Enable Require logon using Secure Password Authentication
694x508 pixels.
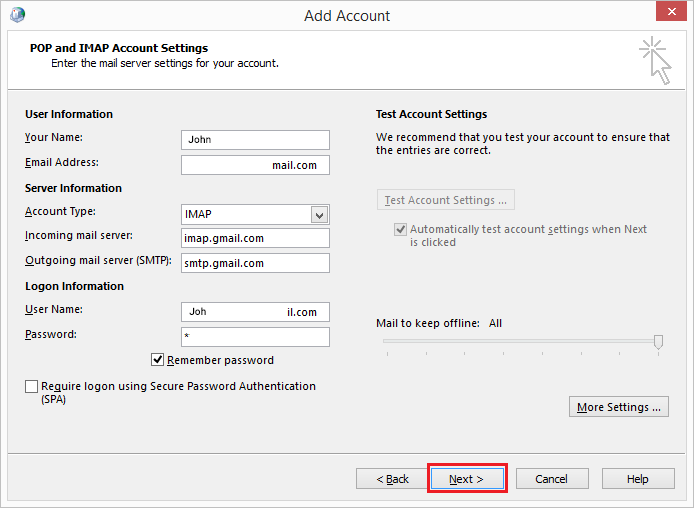31,386
